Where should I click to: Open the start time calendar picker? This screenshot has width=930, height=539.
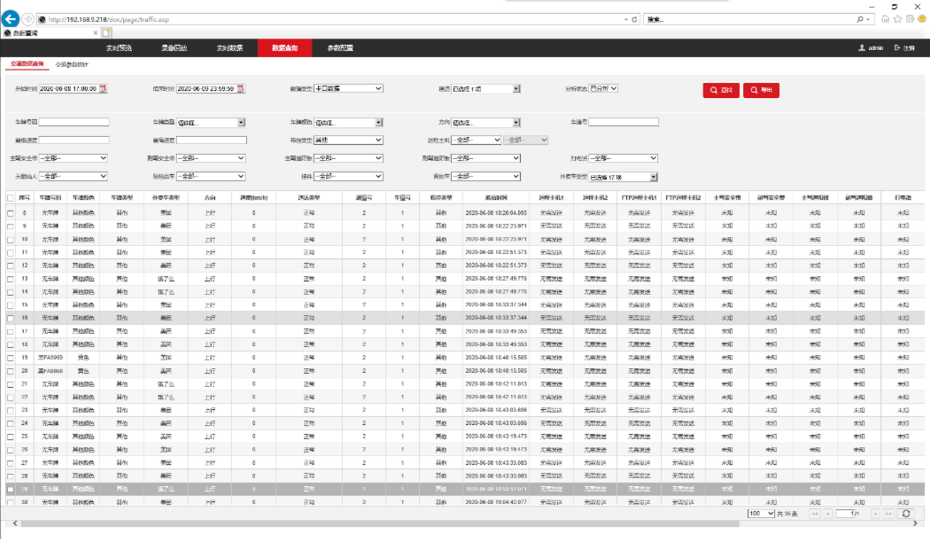tap(103, 88)
